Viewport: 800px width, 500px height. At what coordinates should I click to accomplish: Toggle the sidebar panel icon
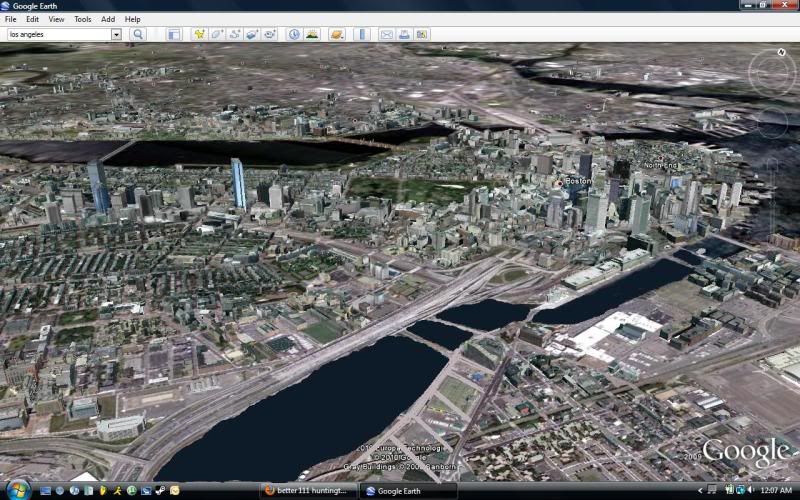tap(174, 34)
